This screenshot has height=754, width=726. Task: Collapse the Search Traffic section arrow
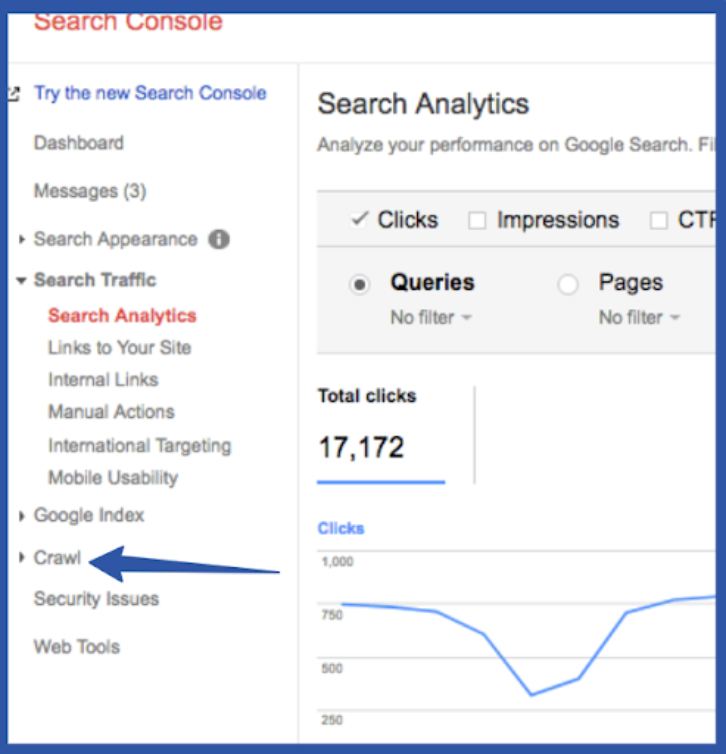21,280
